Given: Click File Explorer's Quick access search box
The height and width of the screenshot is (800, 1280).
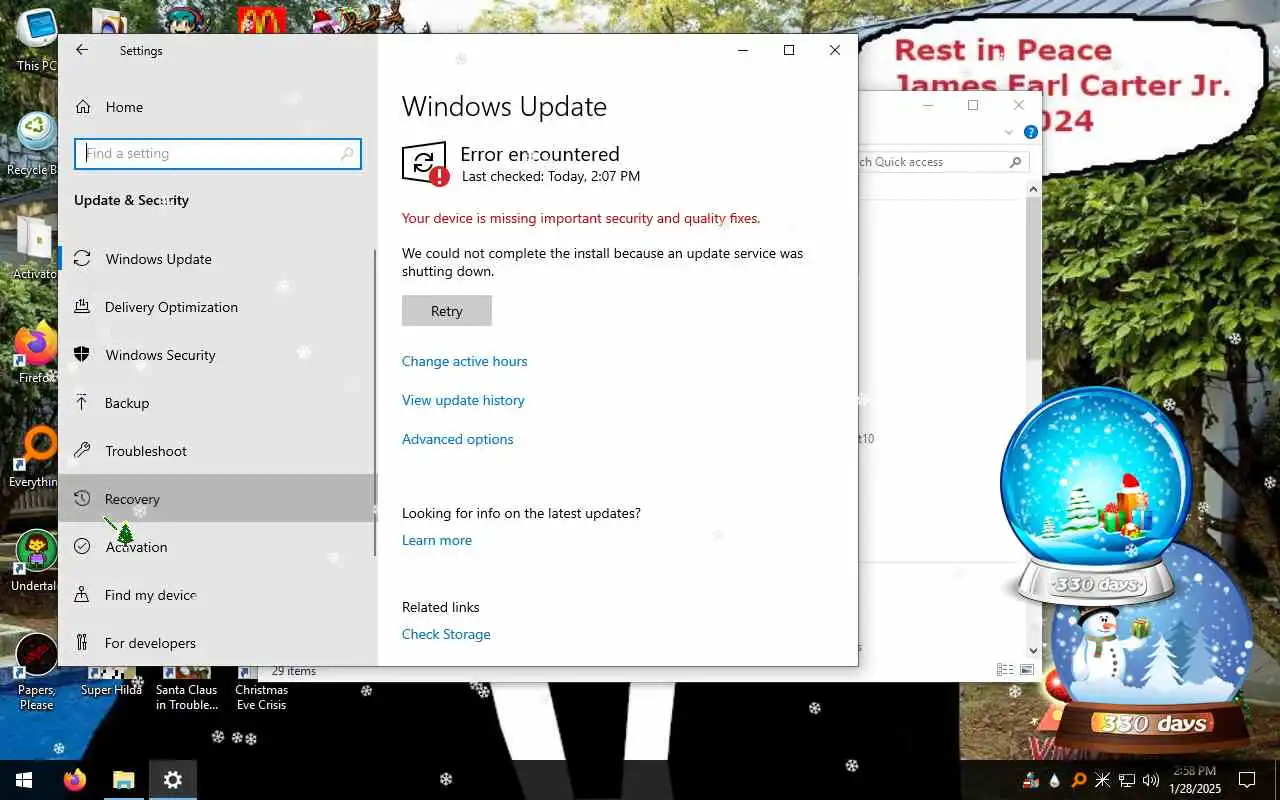Looking at the screenshot, I should pyautogui.click(x=942, y=162).
